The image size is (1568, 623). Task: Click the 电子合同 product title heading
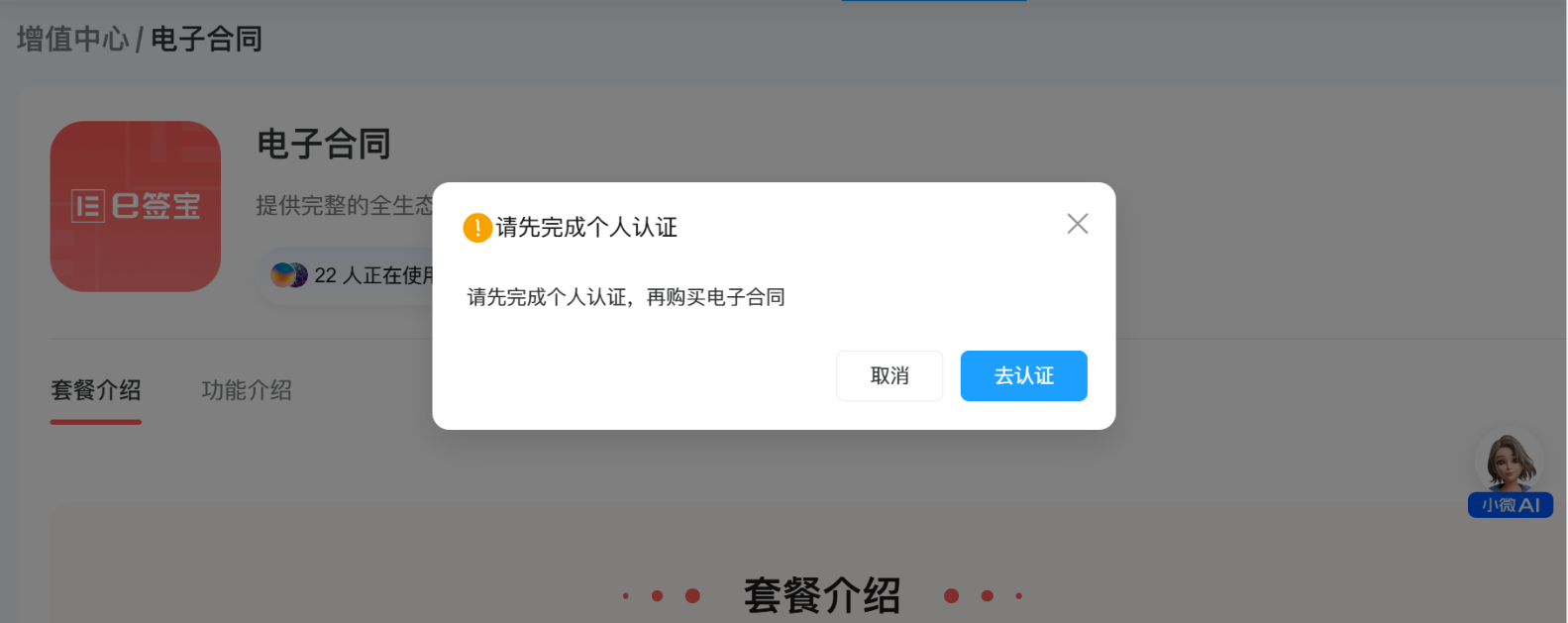[324, 144]
